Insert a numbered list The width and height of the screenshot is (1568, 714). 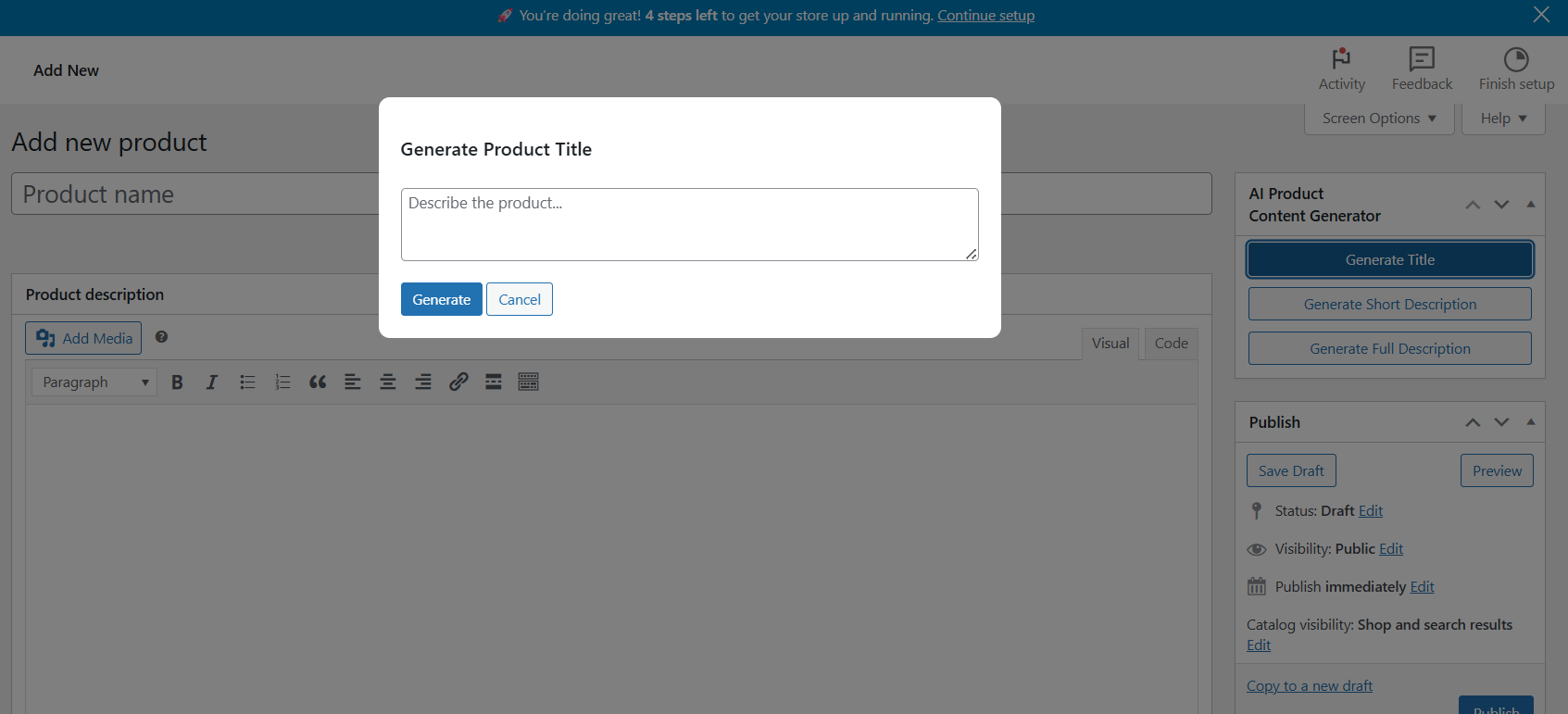coord(282,382)
